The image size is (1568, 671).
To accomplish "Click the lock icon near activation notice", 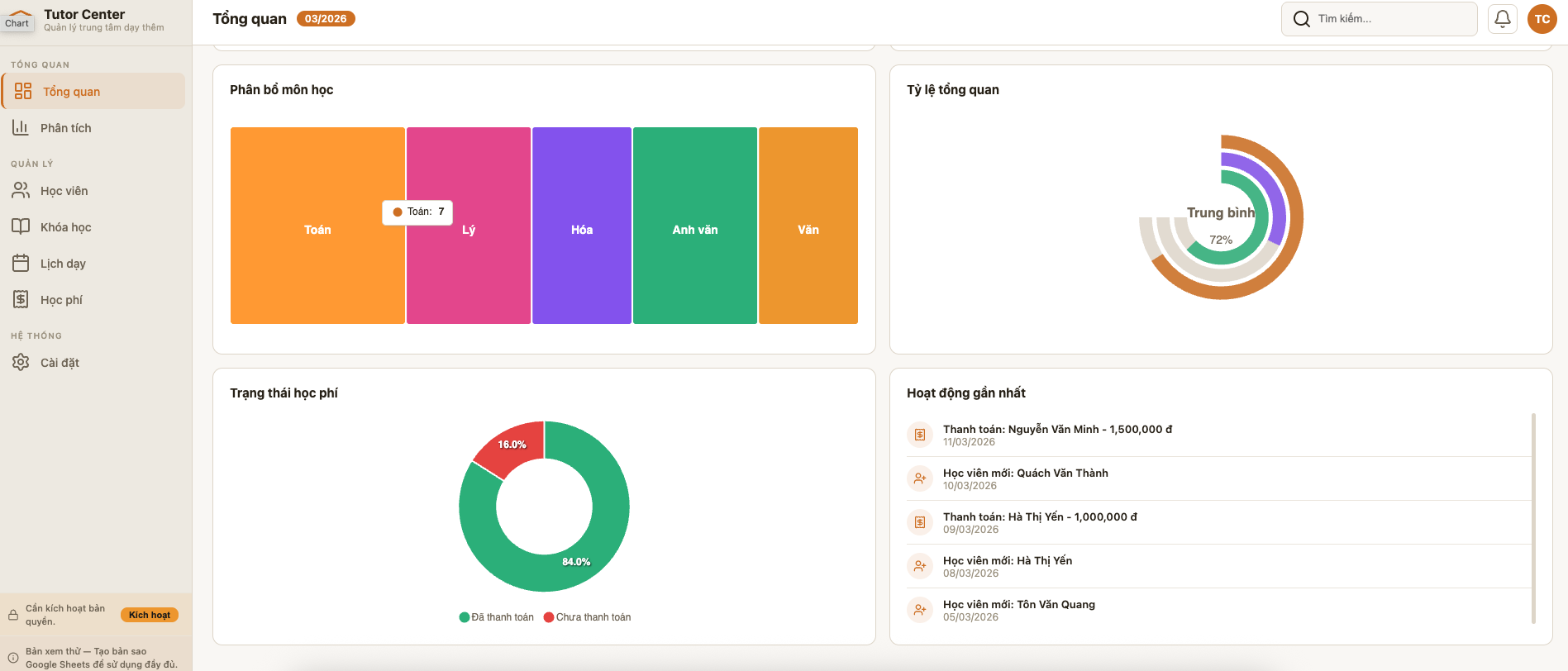I will tap(13, 615).
